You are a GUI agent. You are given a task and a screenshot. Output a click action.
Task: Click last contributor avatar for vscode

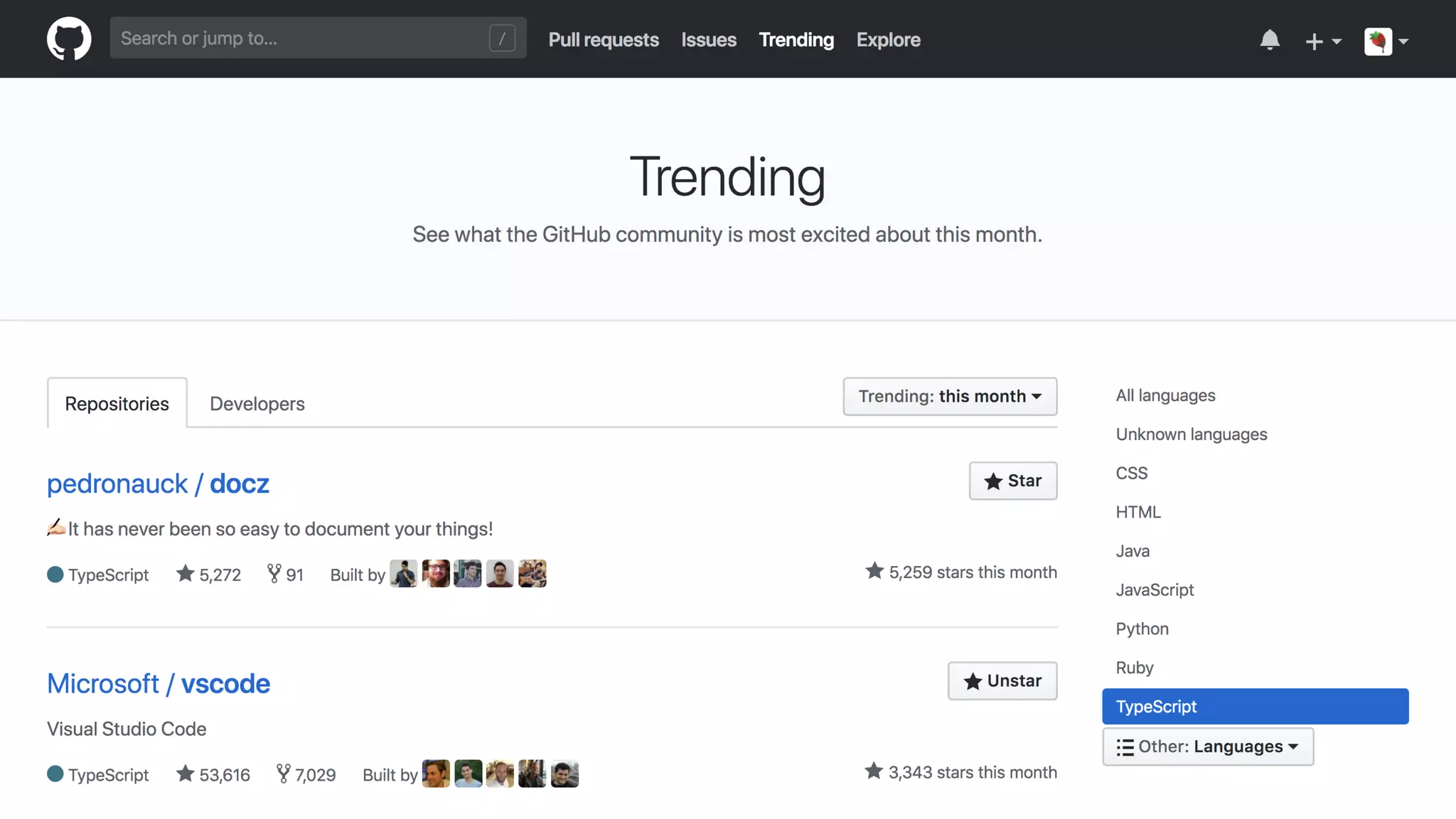point(564,773)
